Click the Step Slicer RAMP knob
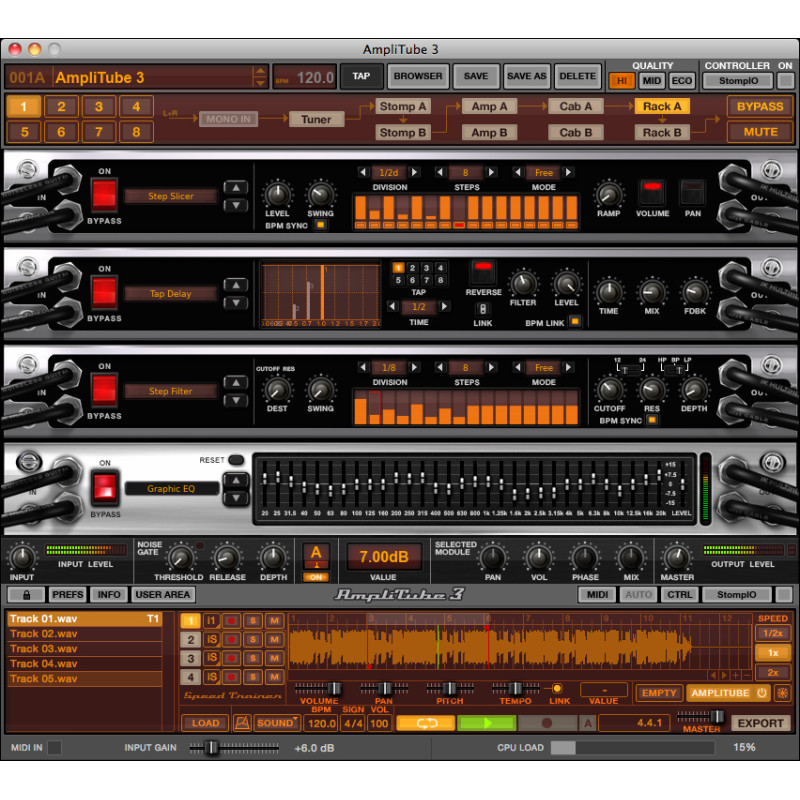 click(x=609, y=194)
